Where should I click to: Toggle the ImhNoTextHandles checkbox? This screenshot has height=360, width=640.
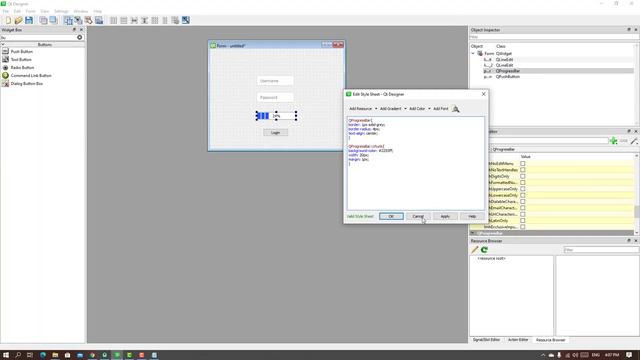(522, 170)
